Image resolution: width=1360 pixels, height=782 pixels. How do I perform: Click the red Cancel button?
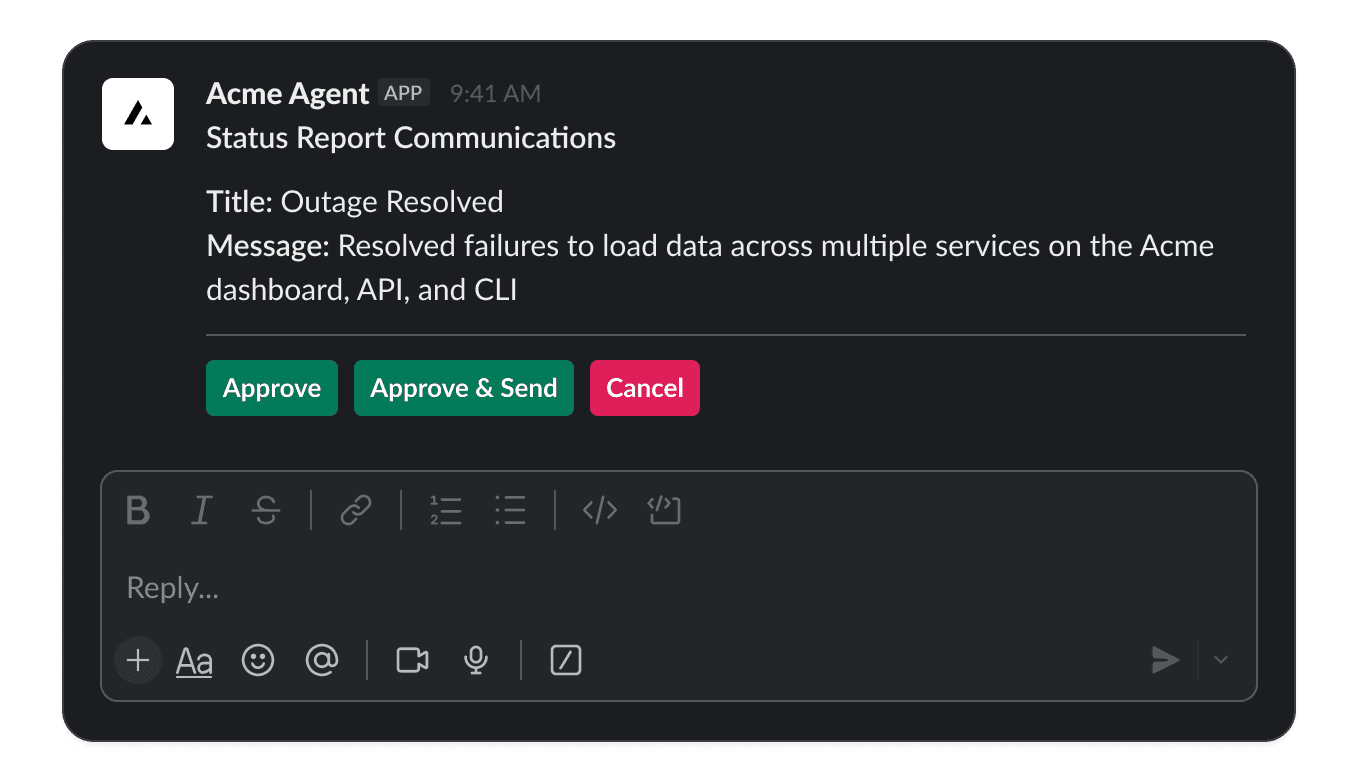[645, 388]
